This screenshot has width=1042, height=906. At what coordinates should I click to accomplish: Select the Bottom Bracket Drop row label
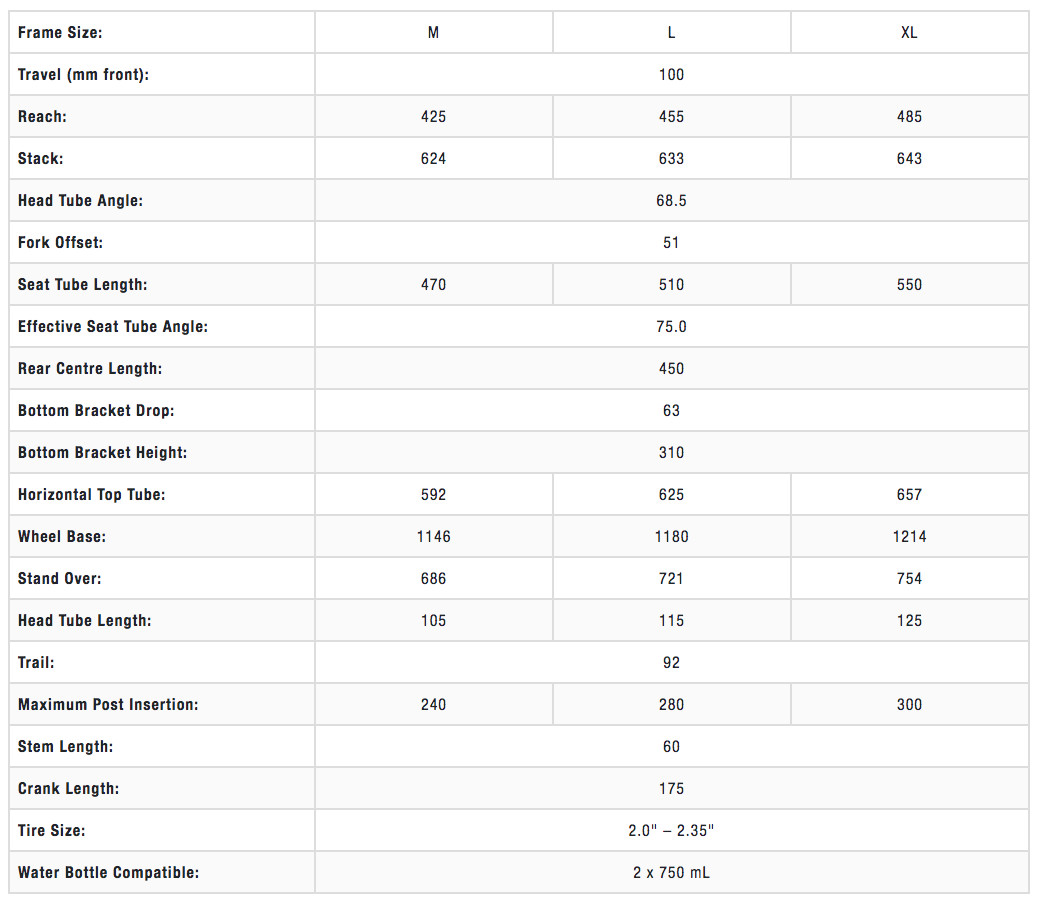point(95,411)
